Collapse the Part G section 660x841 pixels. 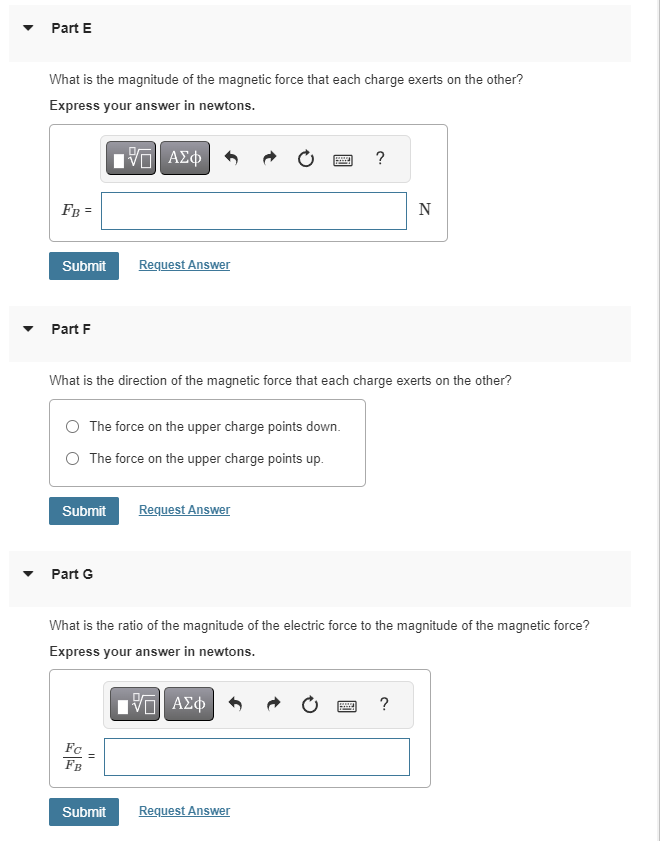point(27,574)
